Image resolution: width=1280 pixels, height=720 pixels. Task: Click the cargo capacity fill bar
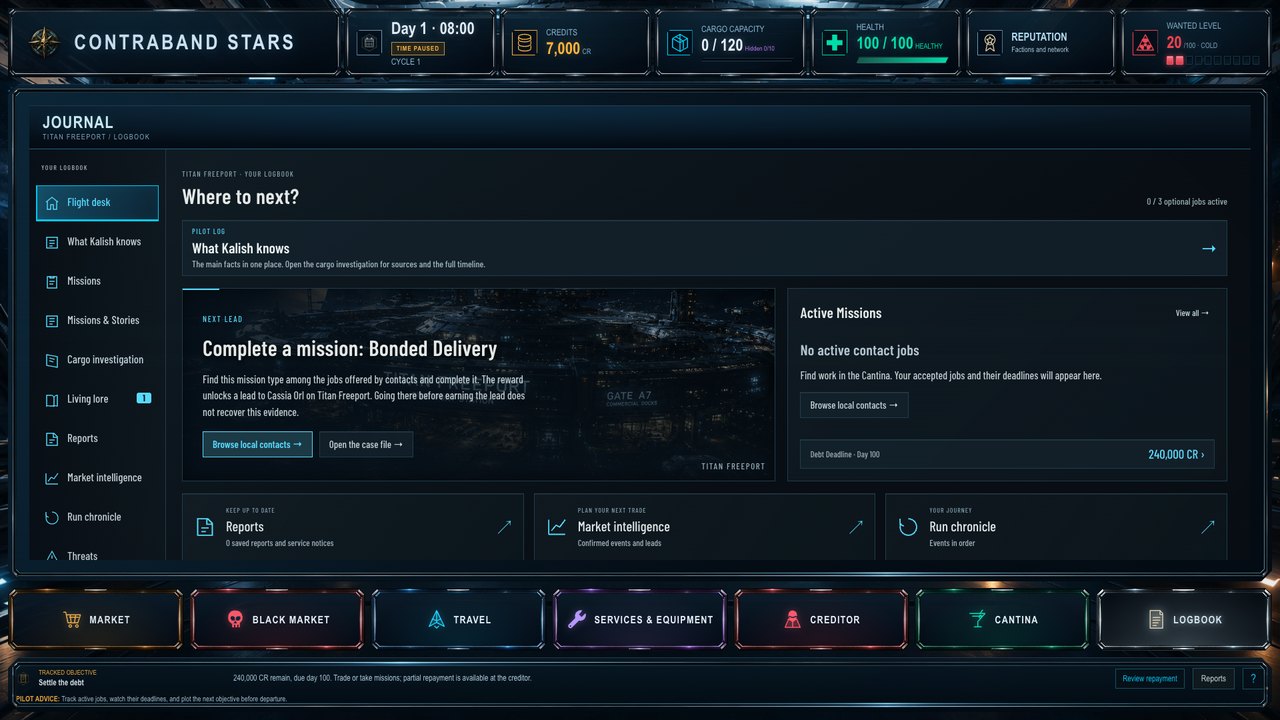(747, 59)
